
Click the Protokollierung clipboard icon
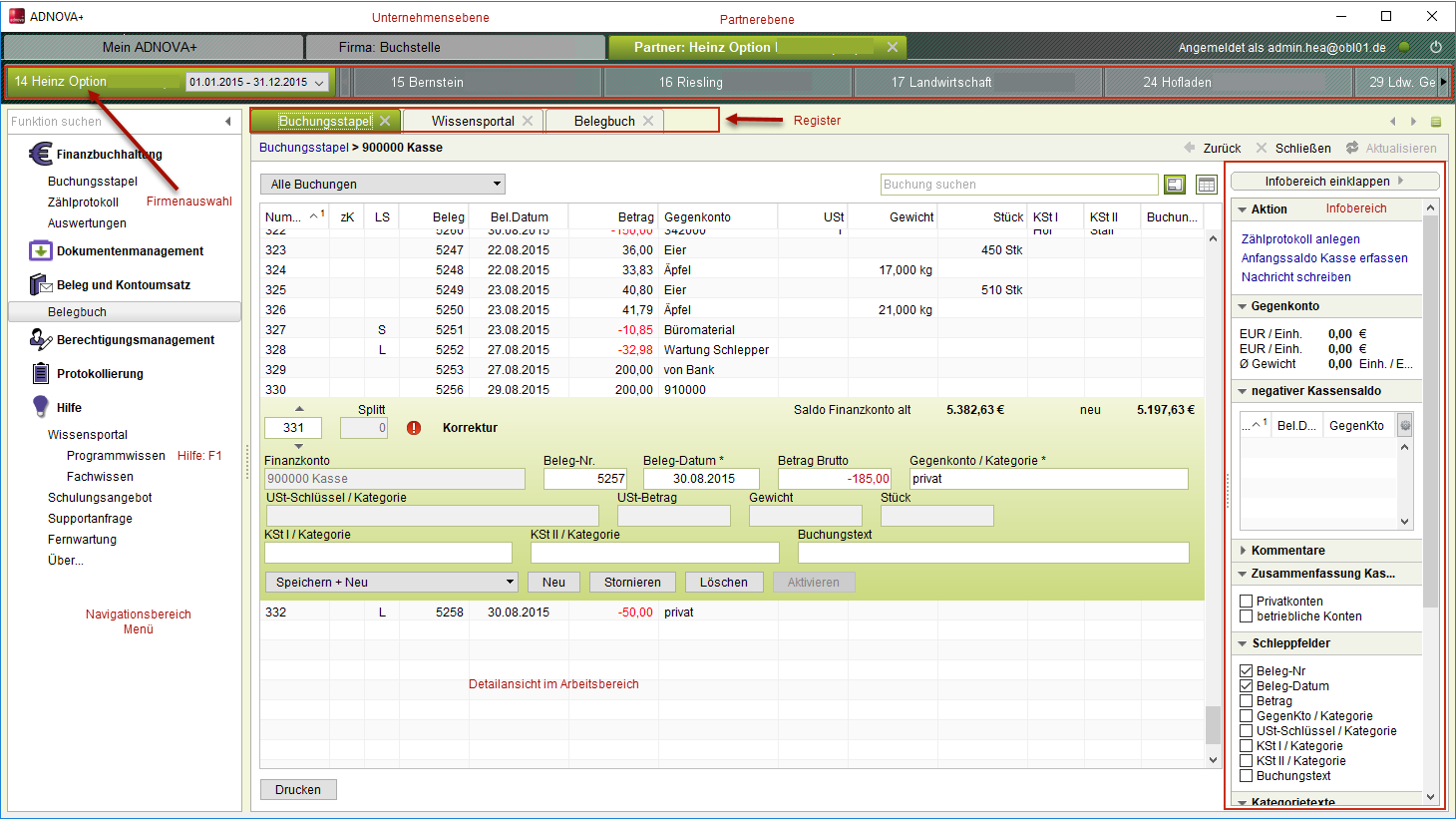[x=40, y=374]
